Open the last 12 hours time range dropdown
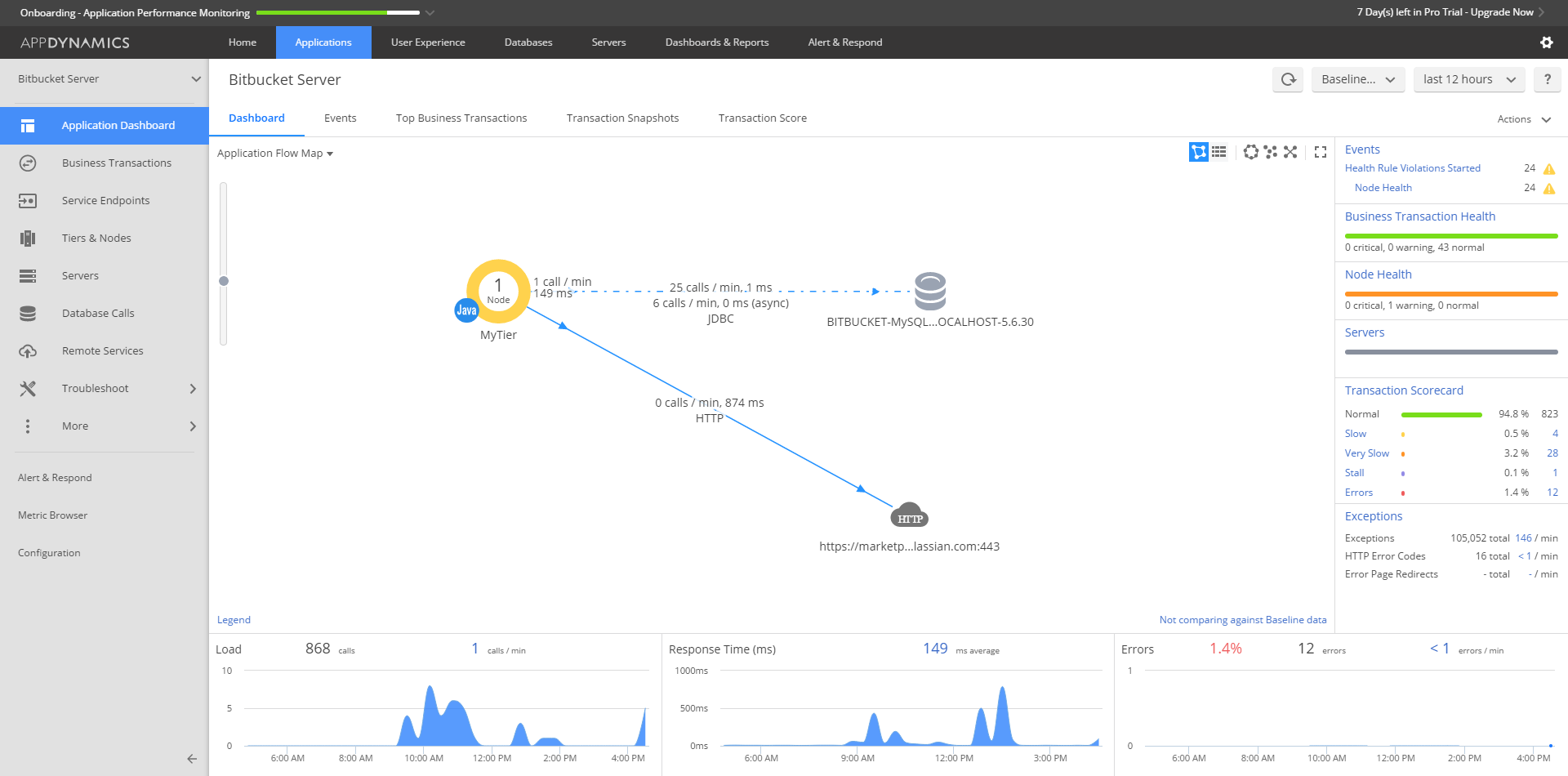Image resolution: width=1568 pixels, height=776 pixels. [x=1469, y=79]
